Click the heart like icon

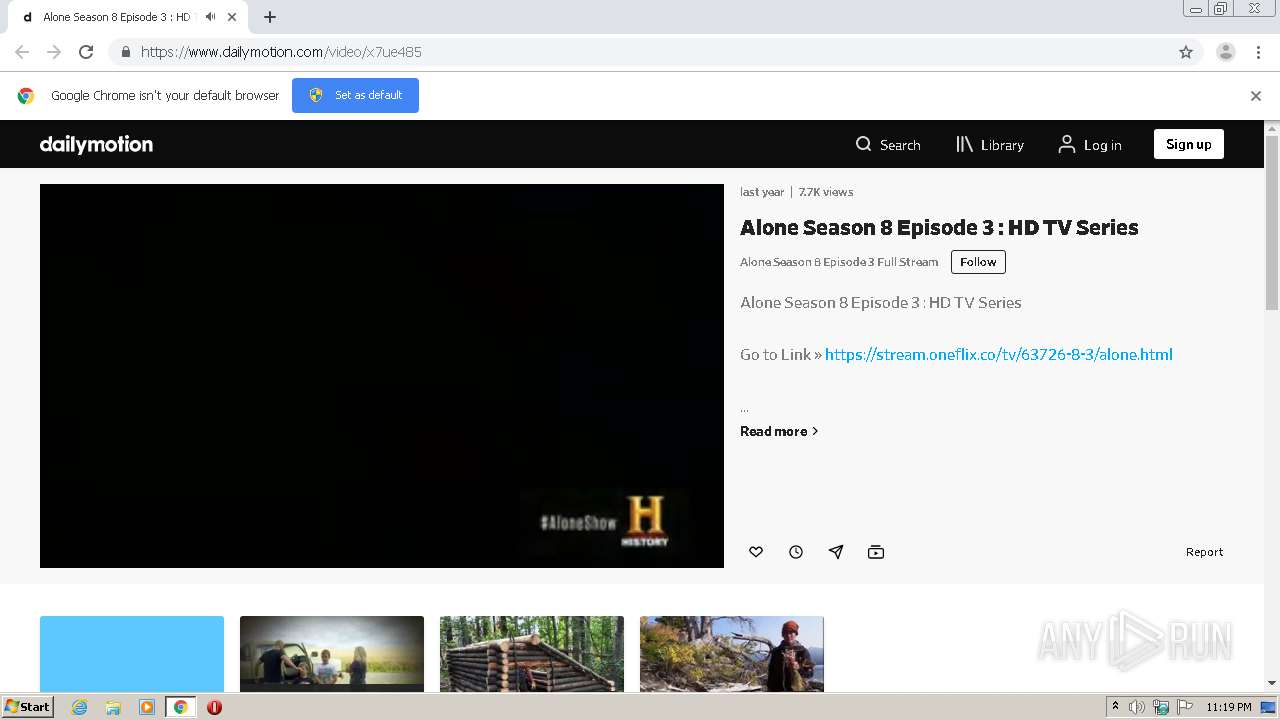click(x=756, y=552)
